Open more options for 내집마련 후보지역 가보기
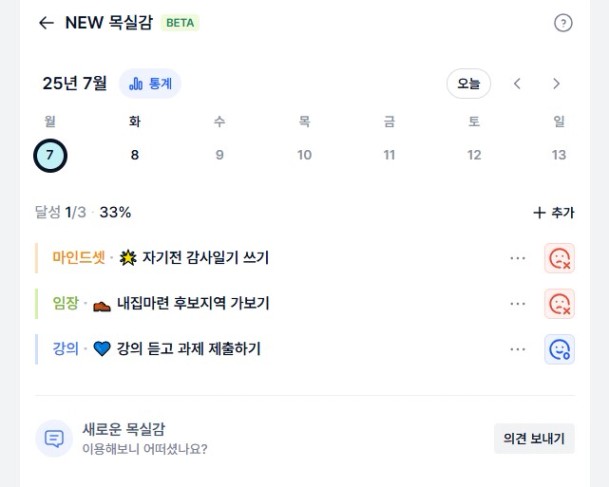 tap(518, 304)
